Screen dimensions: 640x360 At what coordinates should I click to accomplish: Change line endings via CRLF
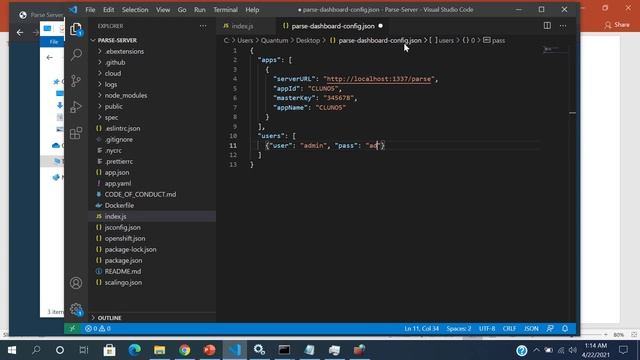[x=509, y=329]
